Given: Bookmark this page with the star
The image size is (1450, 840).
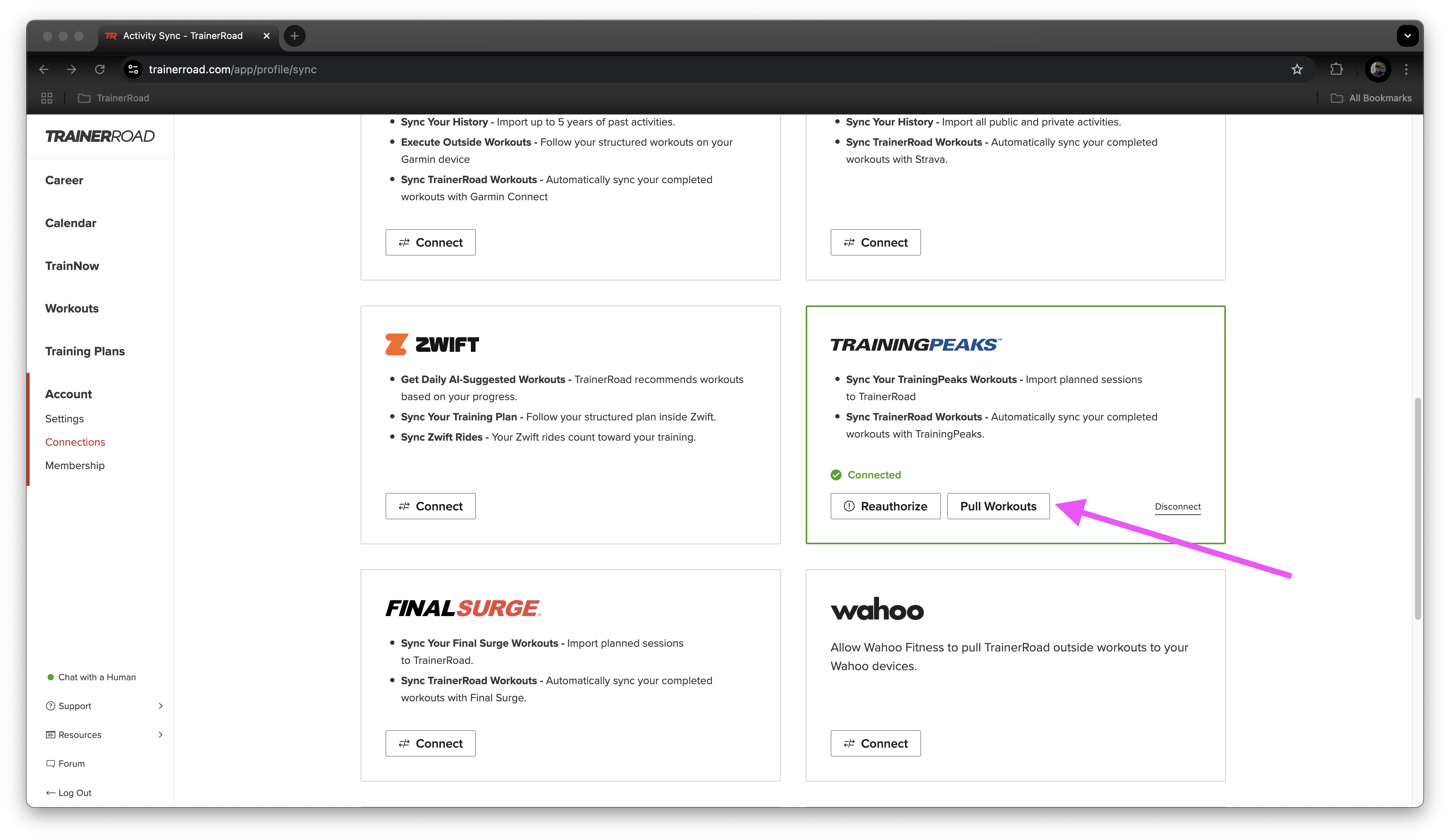Looking at the screenshot, I should [x=1297, y=69].
